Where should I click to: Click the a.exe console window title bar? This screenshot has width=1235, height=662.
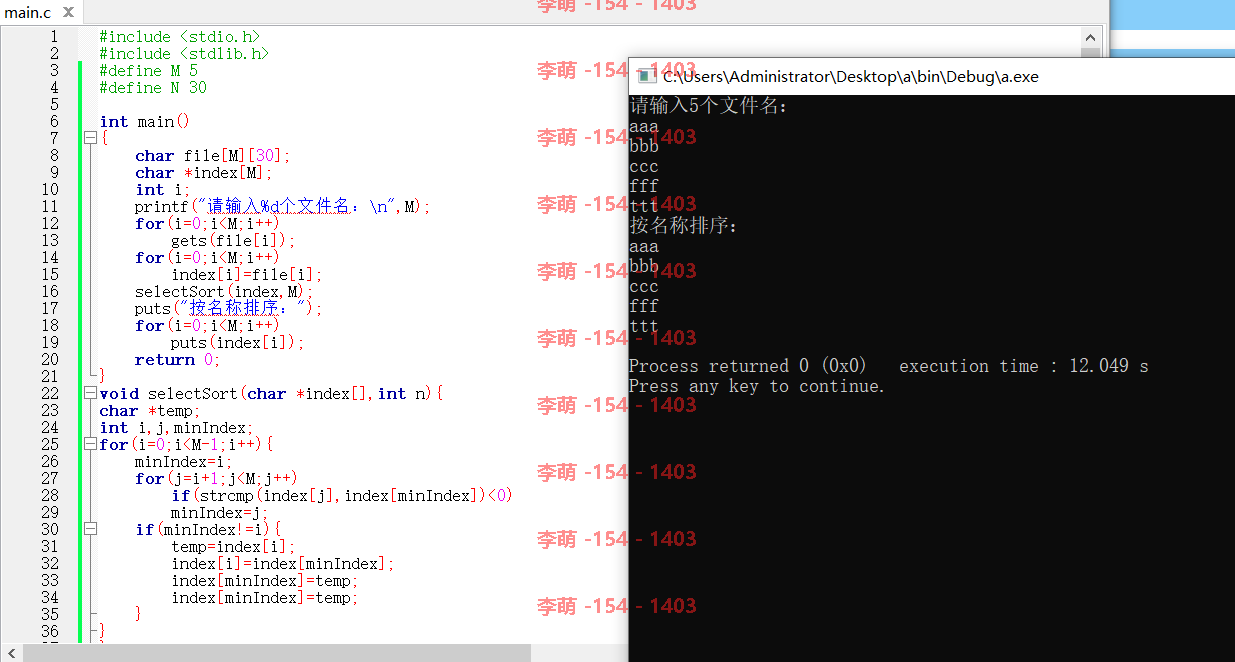[x=930, y=76]
